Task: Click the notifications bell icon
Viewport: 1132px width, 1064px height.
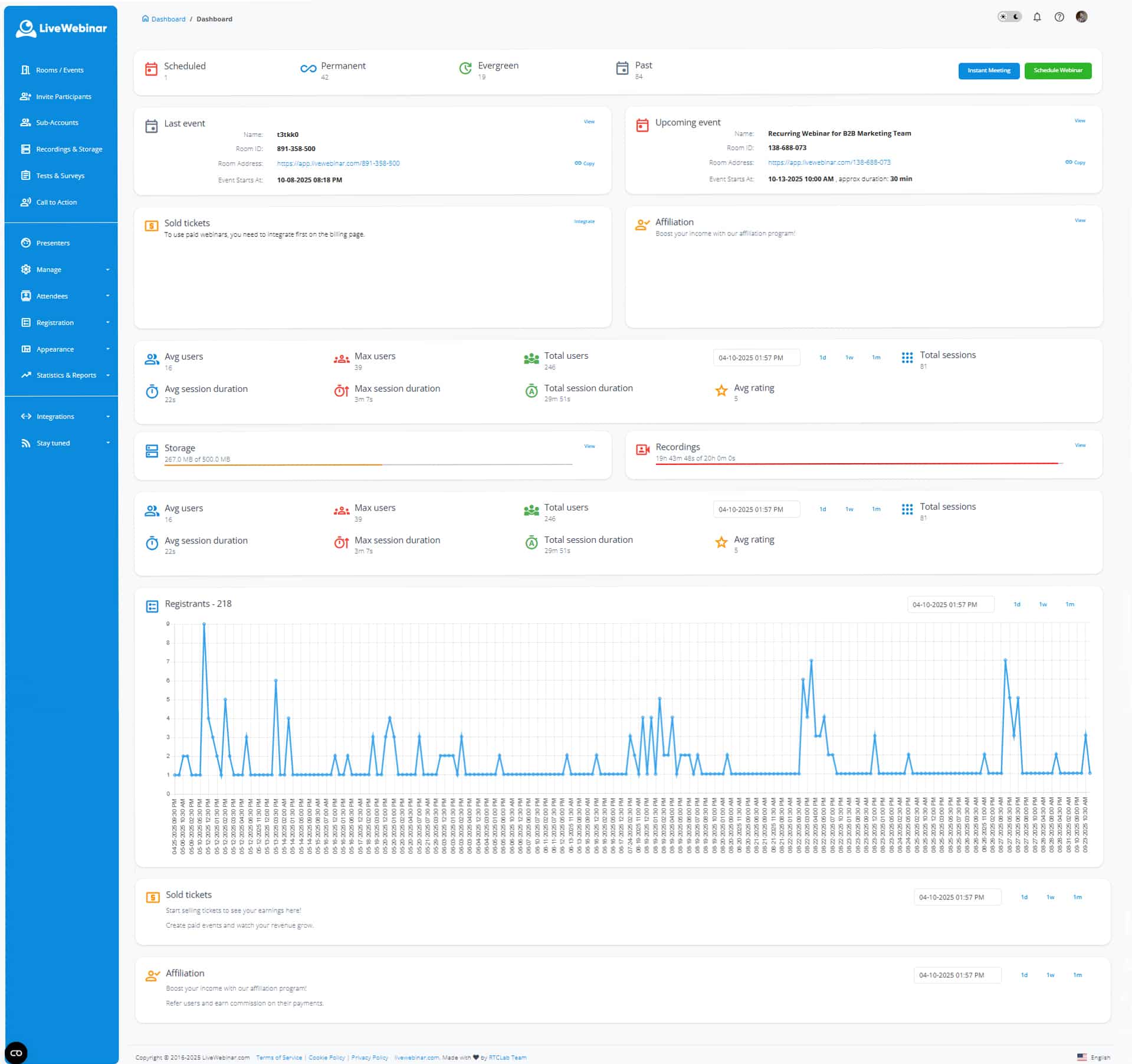Action: [x=1036, y=17]
